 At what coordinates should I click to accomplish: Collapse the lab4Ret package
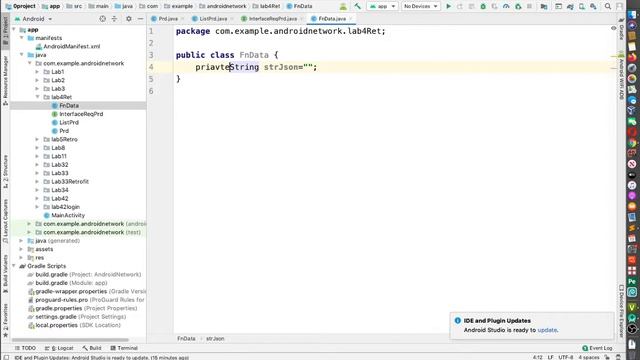tap(38, 97)
